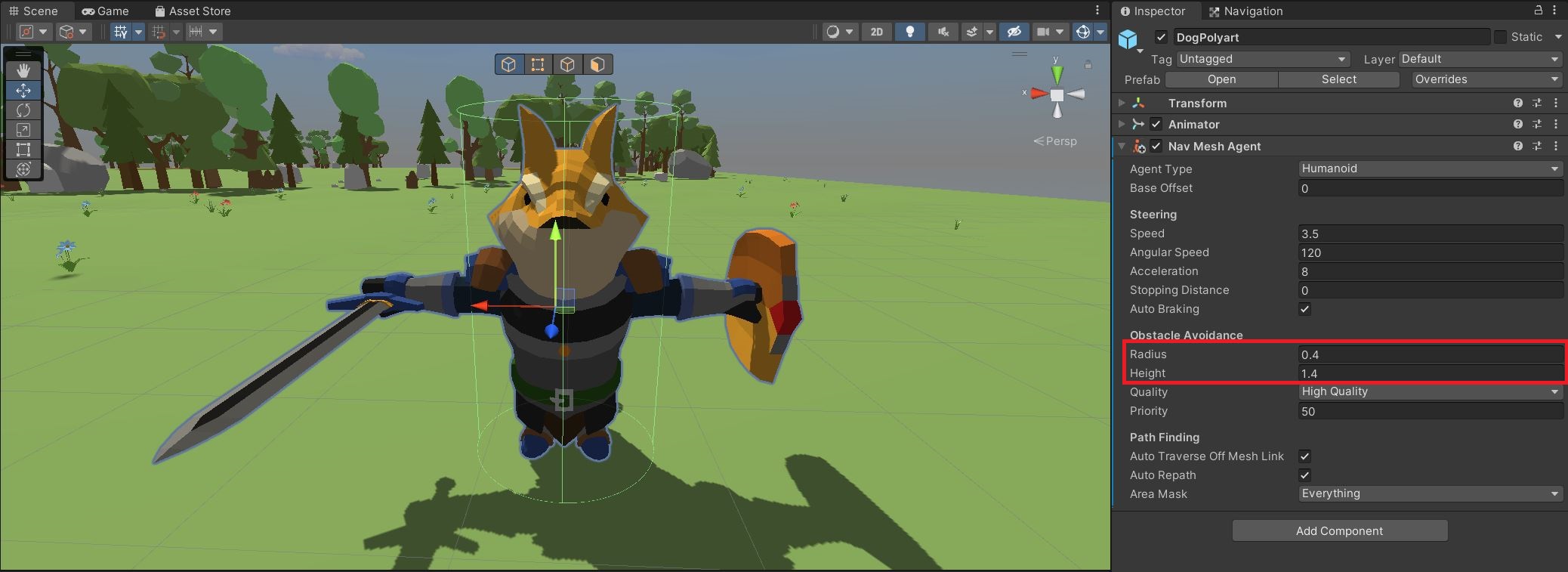
Task: Select the Rect transform tool
Action: [x=23, y=150]
